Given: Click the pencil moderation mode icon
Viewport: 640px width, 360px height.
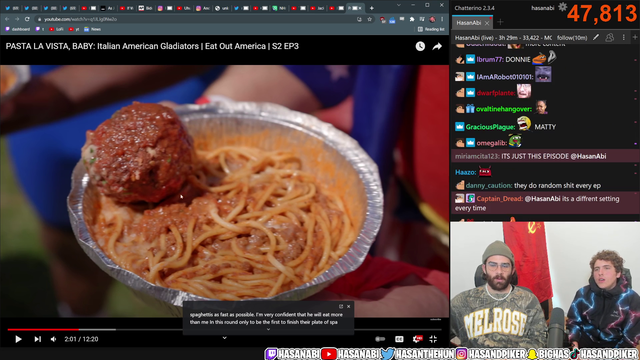Looking at the screenshot, I should pos(596,38).
